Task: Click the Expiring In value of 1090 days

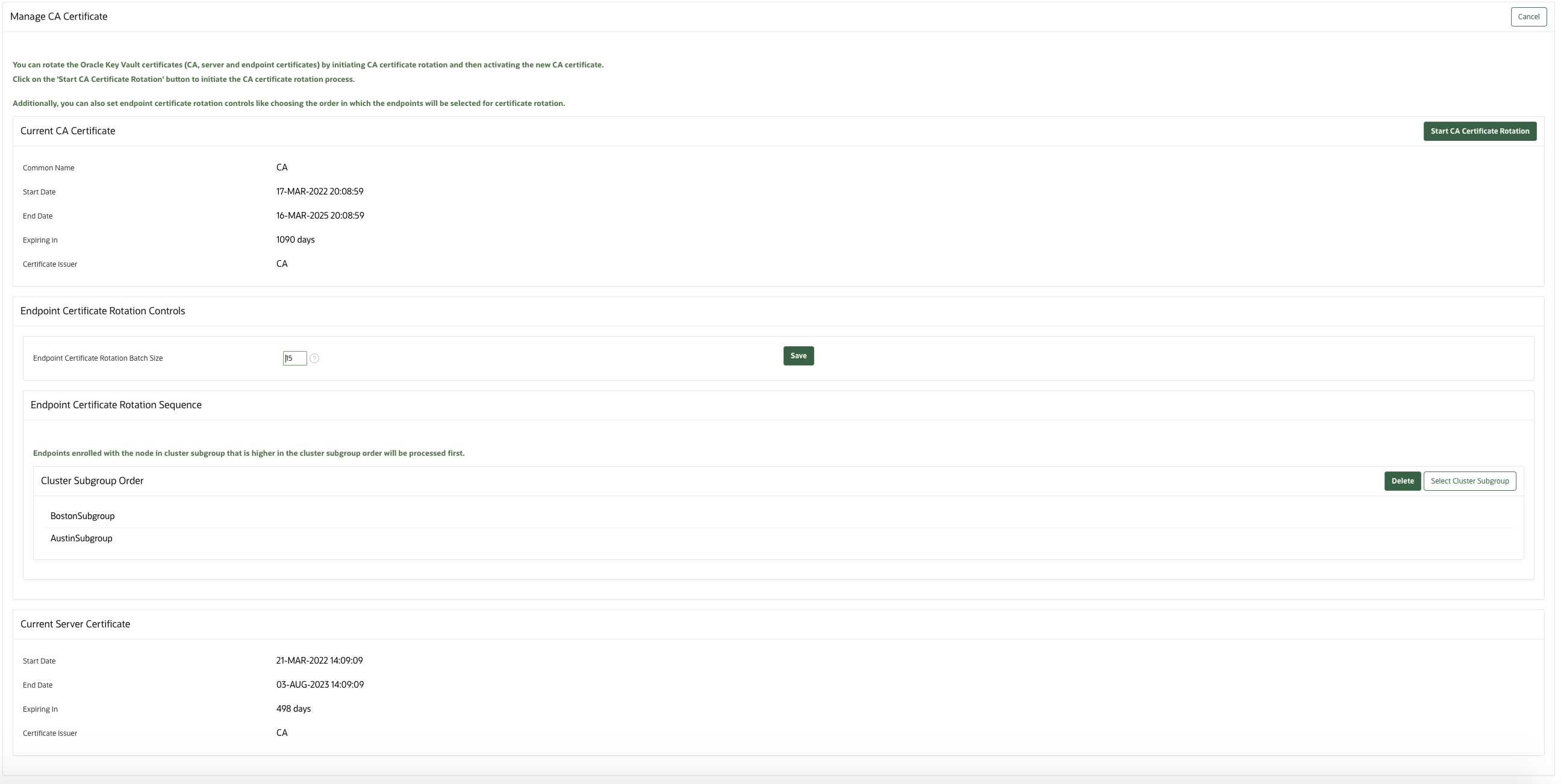Action: tap(295, 239)
